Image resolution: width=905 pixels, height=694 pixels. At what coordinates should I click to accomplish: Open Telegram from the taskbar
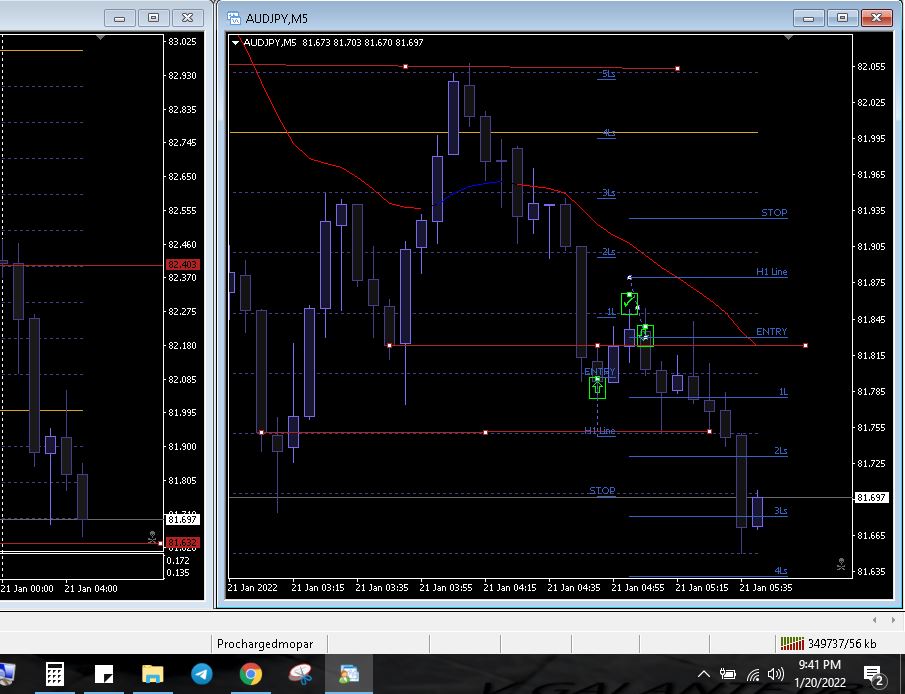201,675
